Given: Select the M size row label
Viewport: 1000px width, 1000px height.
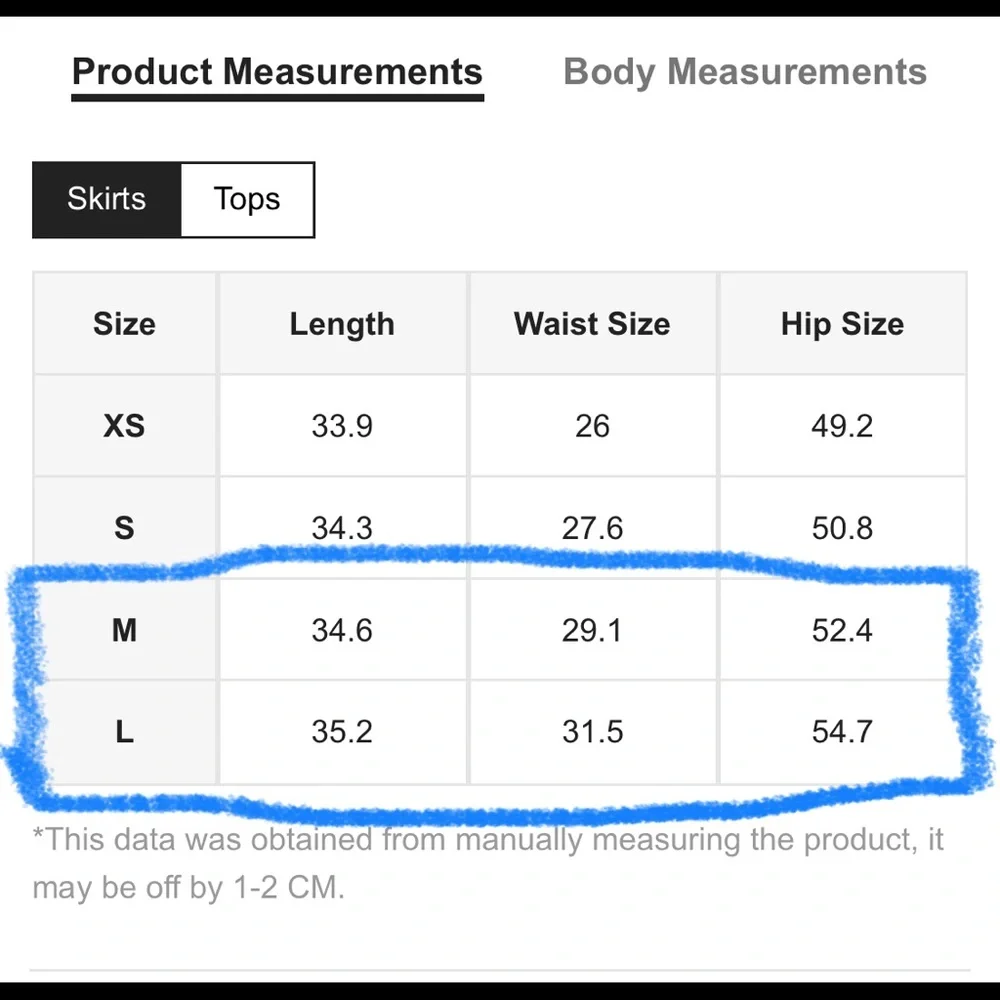Looking at the screenshot, I should tap(124, 630).
